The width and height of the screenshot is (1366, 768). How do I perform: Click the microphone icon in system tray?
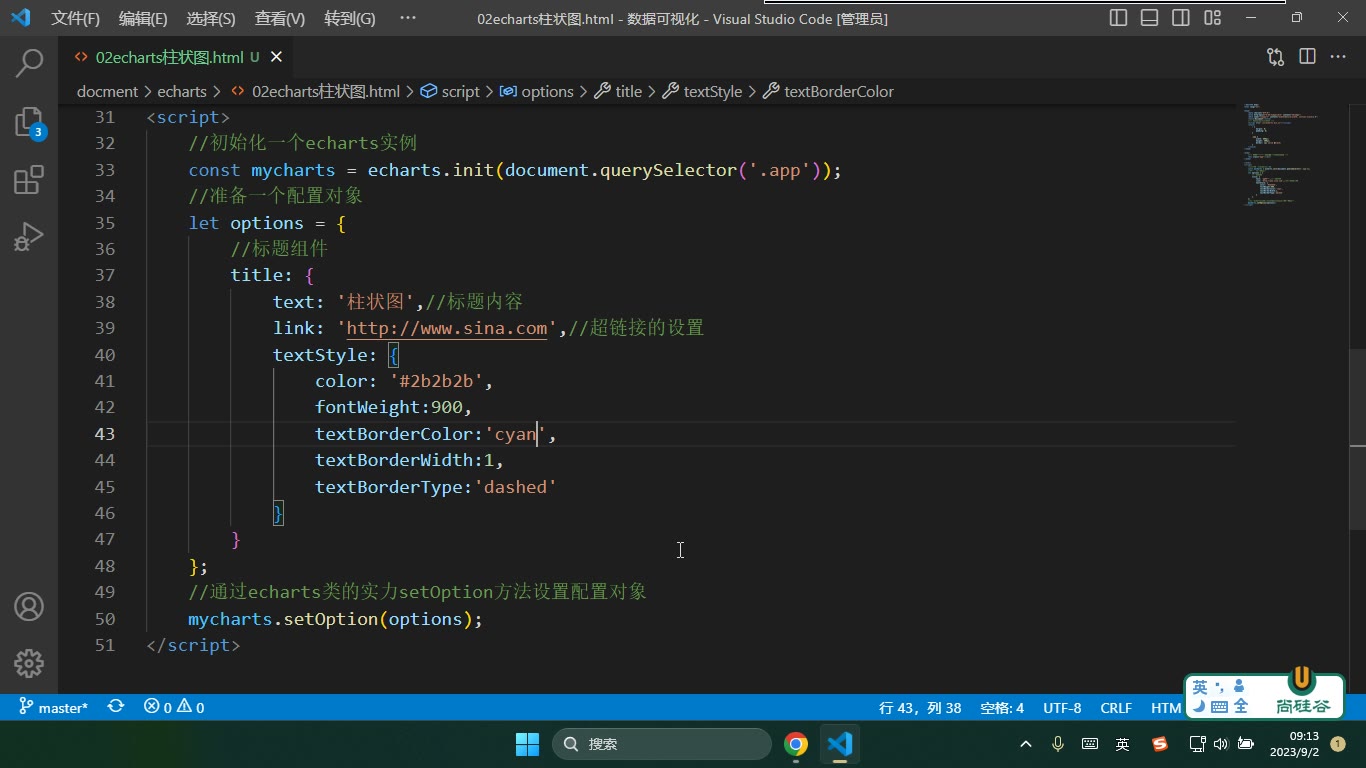1058,744
